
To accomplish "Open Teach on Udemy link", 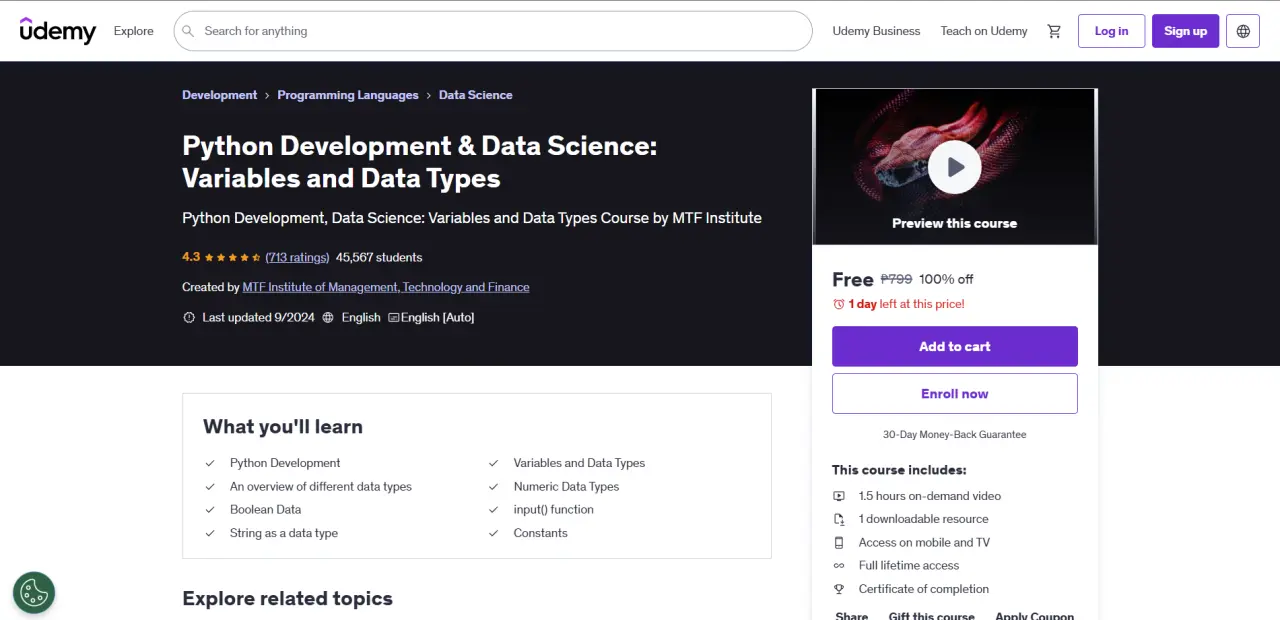I will click(984, 31).
